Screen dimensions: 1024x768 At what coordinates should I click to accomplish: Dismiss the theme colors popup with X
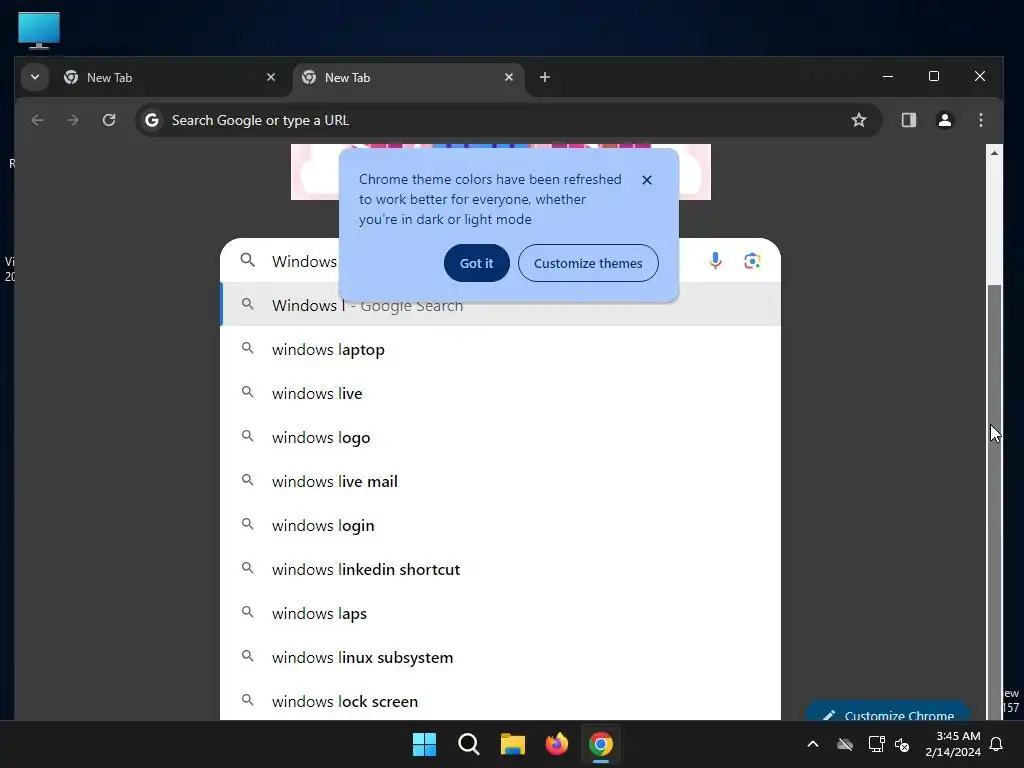click(647, 180)
